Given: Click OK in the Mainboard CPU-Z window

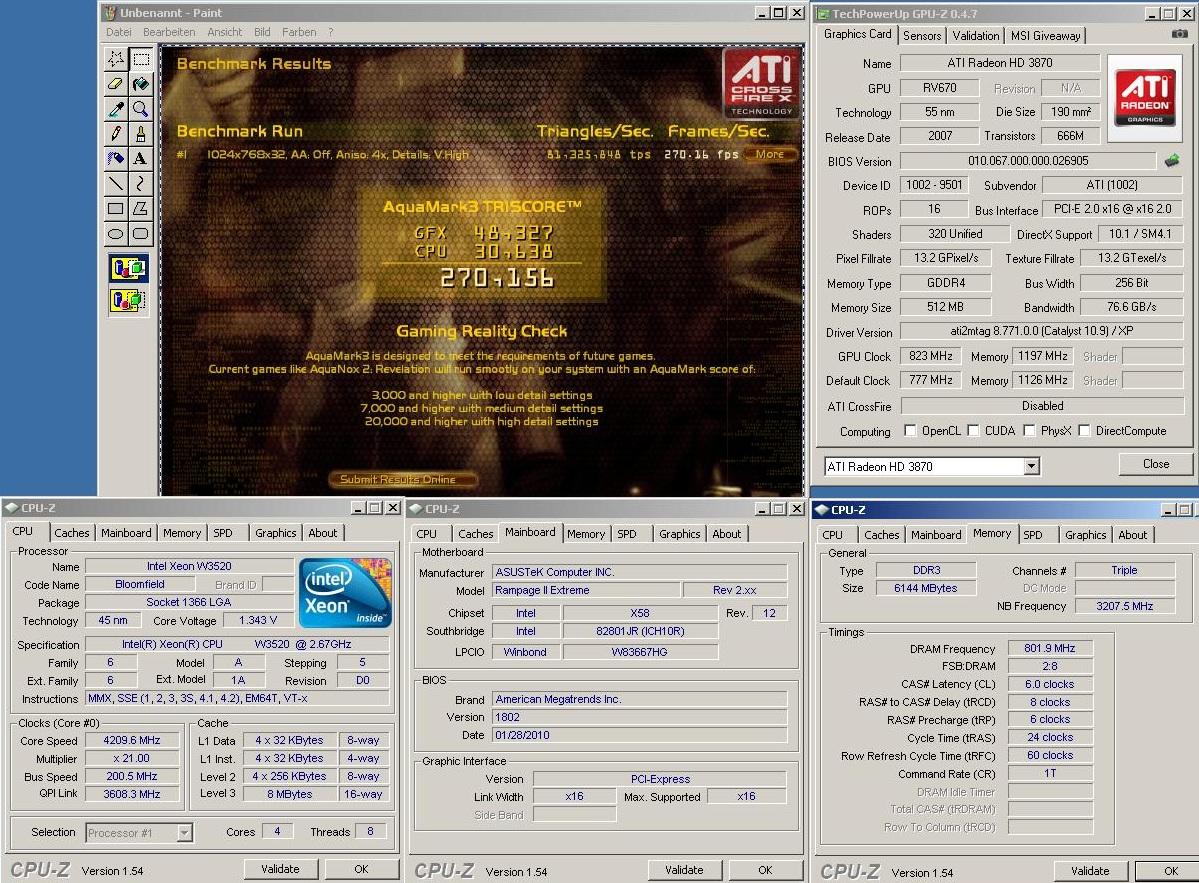Looking at the screenshot, I should point(765,870).
